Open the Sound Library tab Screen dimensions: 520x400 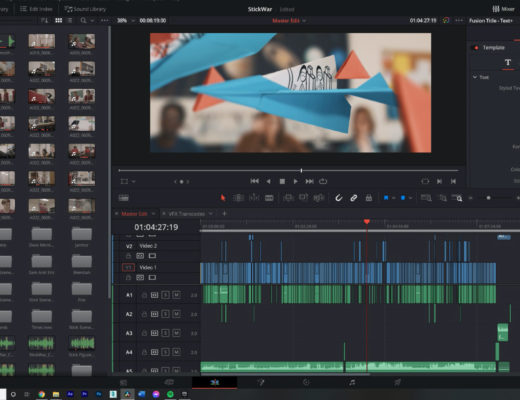click(85, 9)
